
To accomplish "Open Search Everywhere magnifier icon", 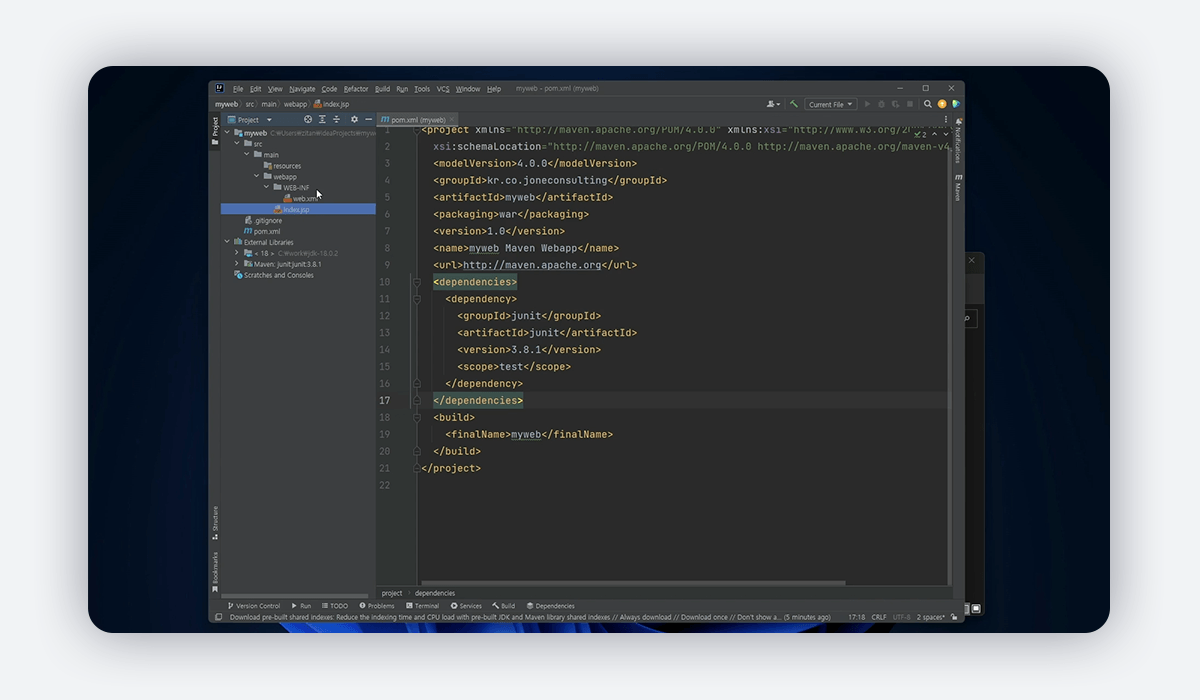I will 928,104.
